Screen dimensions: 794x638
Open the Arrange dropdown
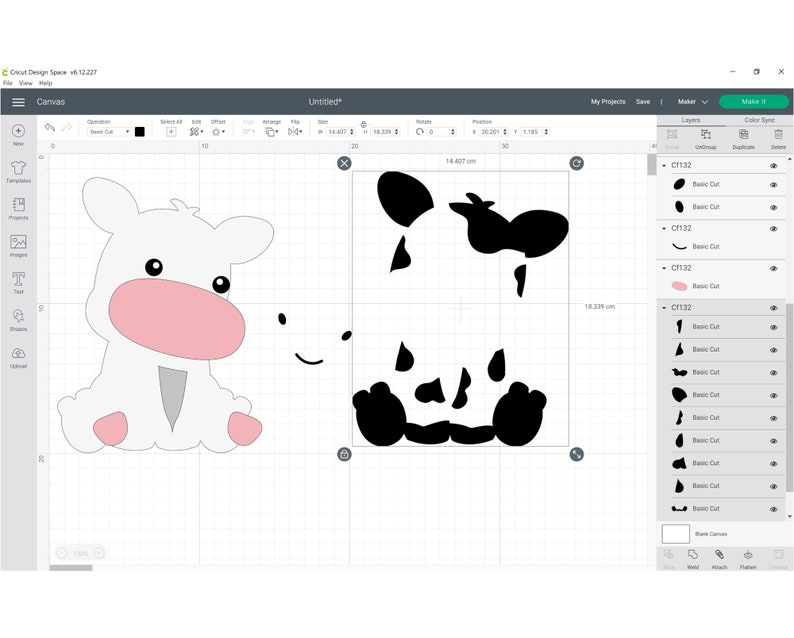tap(271, 132)
